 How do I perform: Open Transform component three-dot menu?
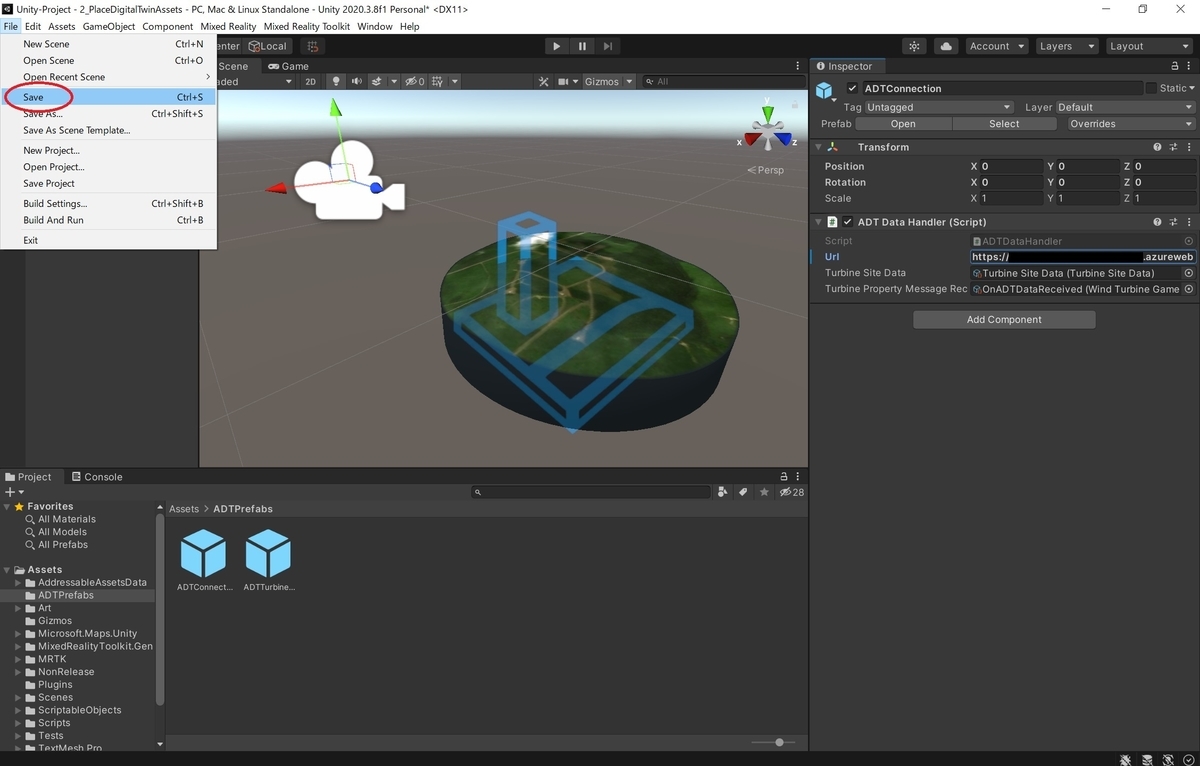1189,147
